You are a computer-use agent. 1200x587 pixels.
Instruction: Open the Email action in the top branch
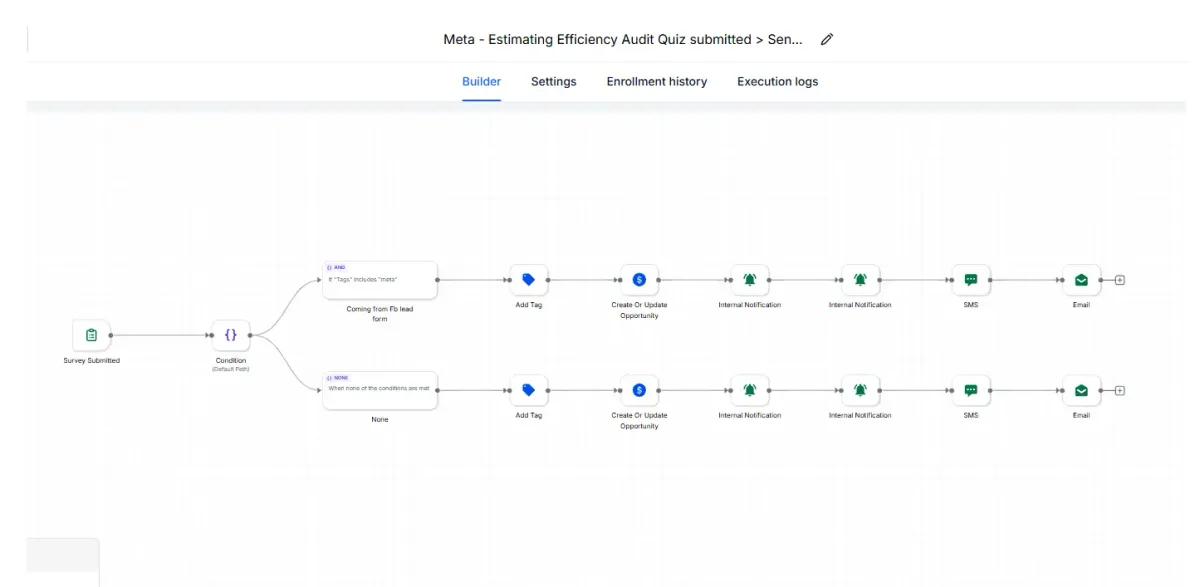(1081, 280)
